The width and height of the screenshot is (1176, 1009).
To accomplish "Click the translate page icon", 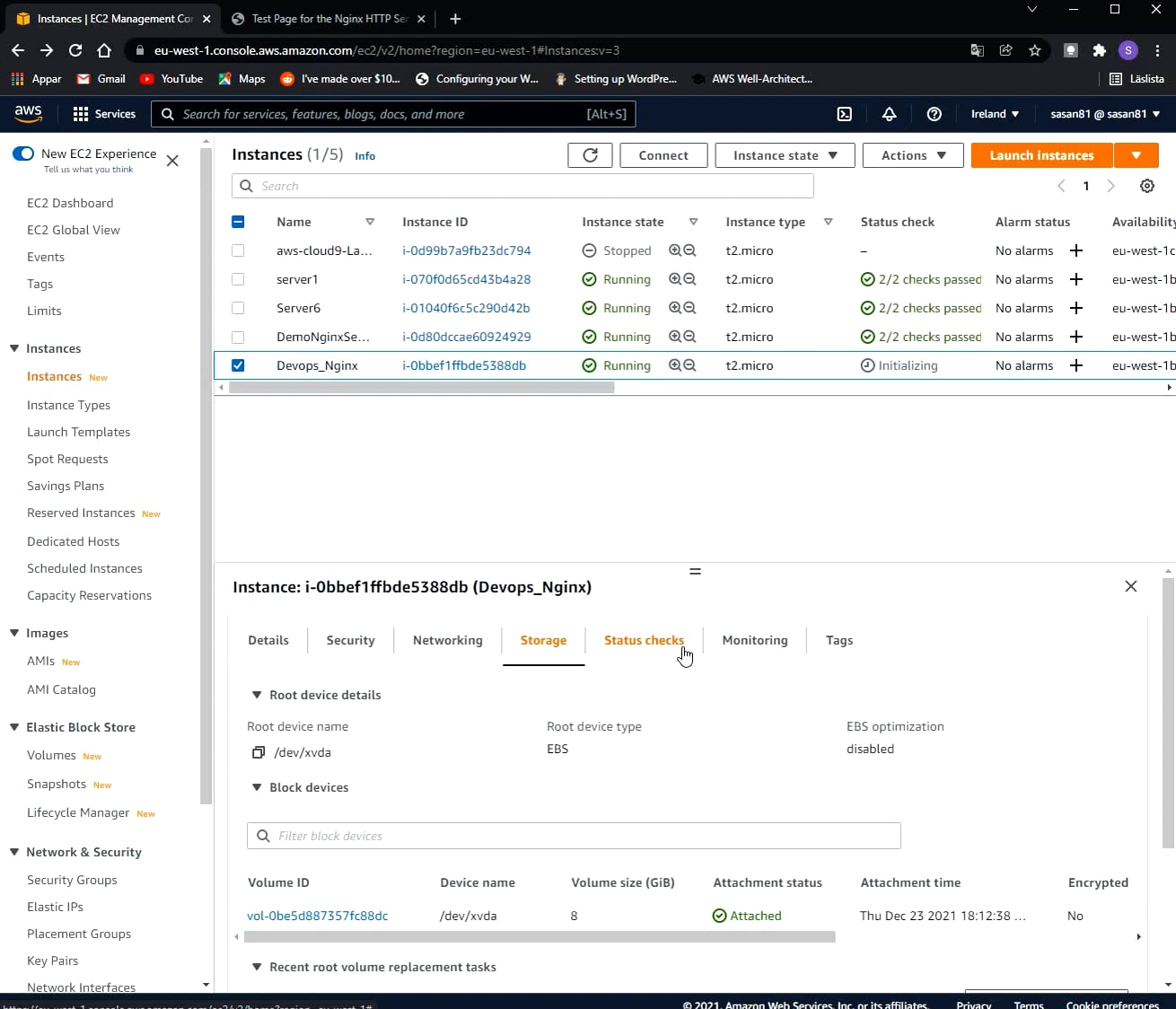I will tap(977, 50).
